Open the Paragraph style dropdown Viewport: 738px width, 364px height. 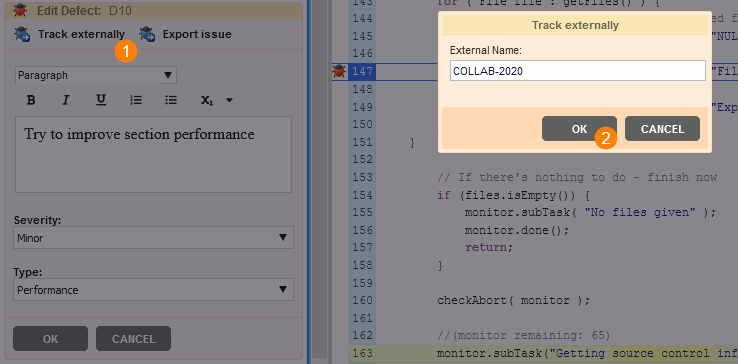tap(96, 75)
